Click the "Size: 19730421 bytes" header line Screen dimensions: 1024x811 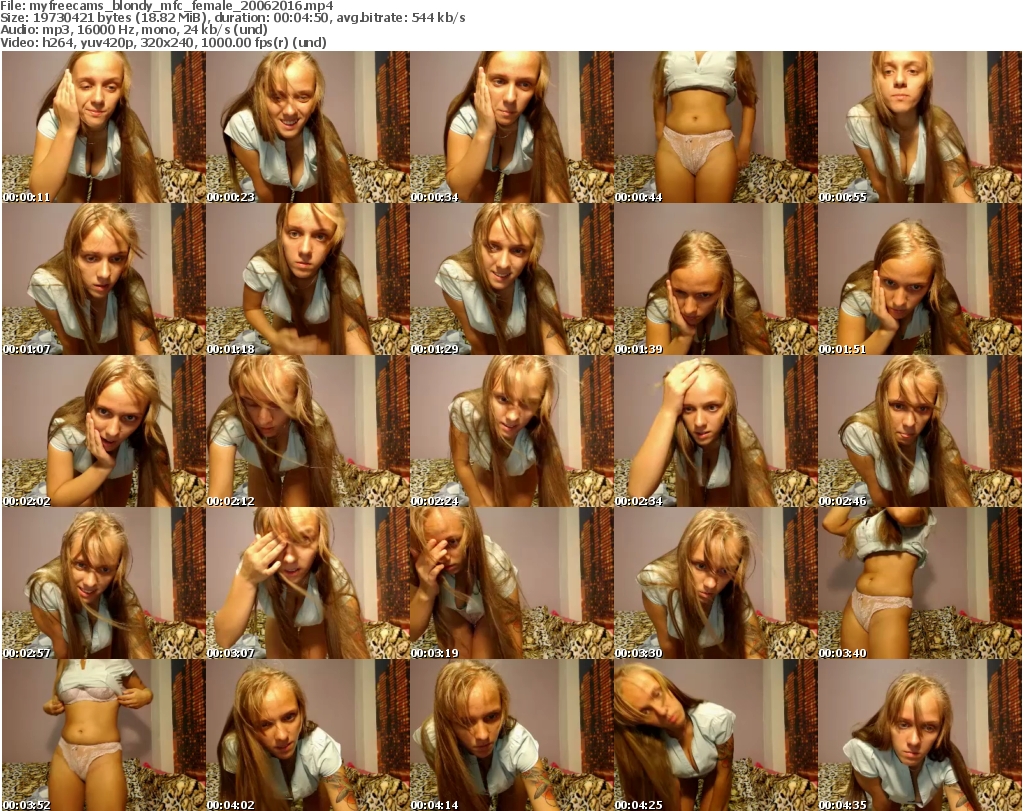point(232,18)
